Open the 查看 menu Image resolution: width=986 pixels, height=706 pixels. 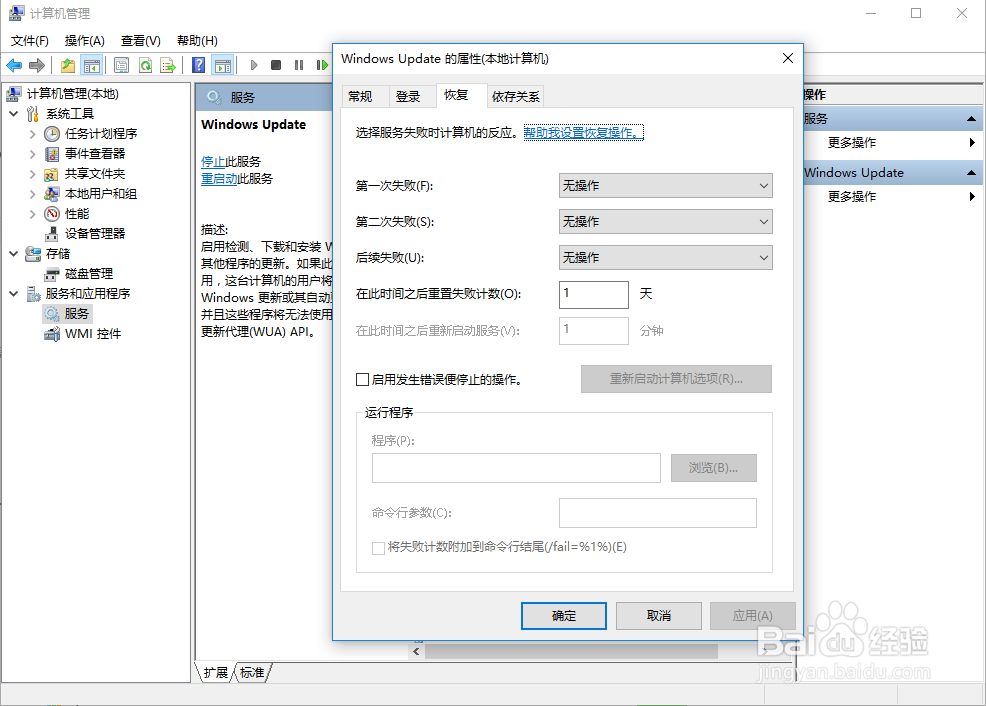[139, 41]
